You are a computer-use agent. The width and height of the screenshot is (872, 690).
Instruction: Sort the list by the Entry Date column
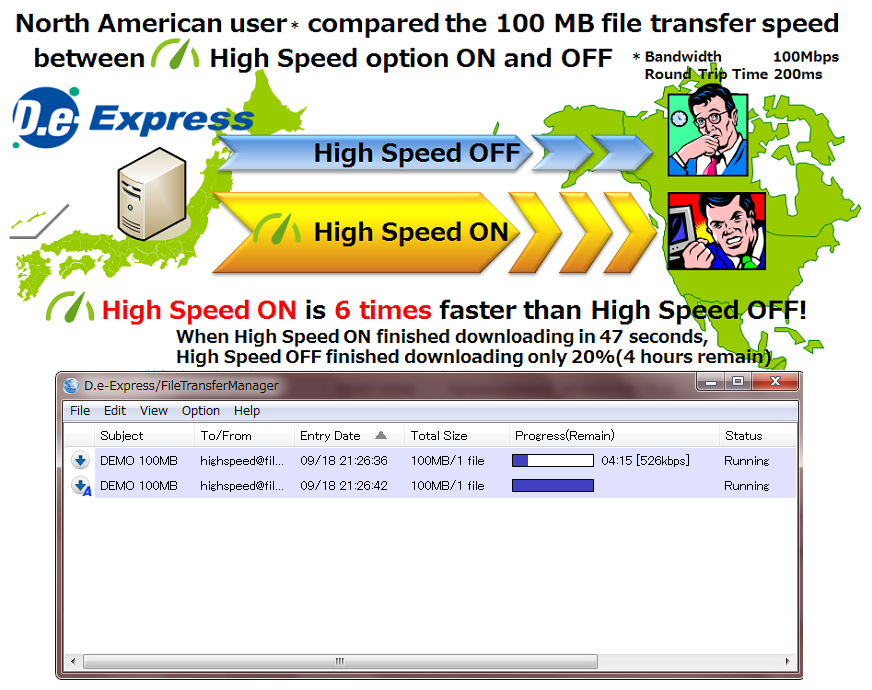pos(330,436)
